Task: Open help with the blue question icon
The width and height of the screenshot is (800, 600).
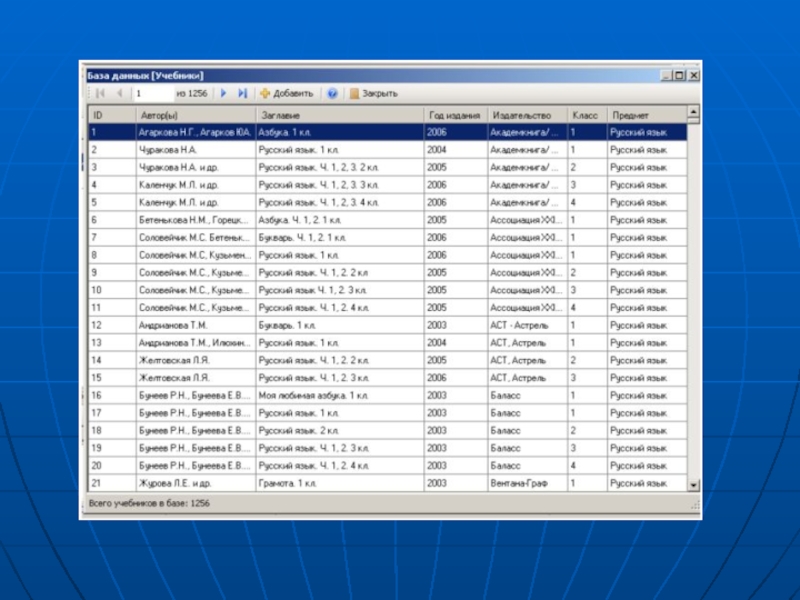Action: pos(332,93)
